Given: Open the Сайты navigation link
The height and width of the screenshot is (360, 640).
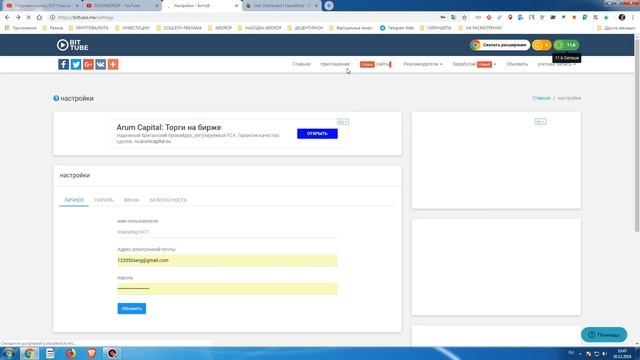Looking at the screenshot, I should (376, 64).
